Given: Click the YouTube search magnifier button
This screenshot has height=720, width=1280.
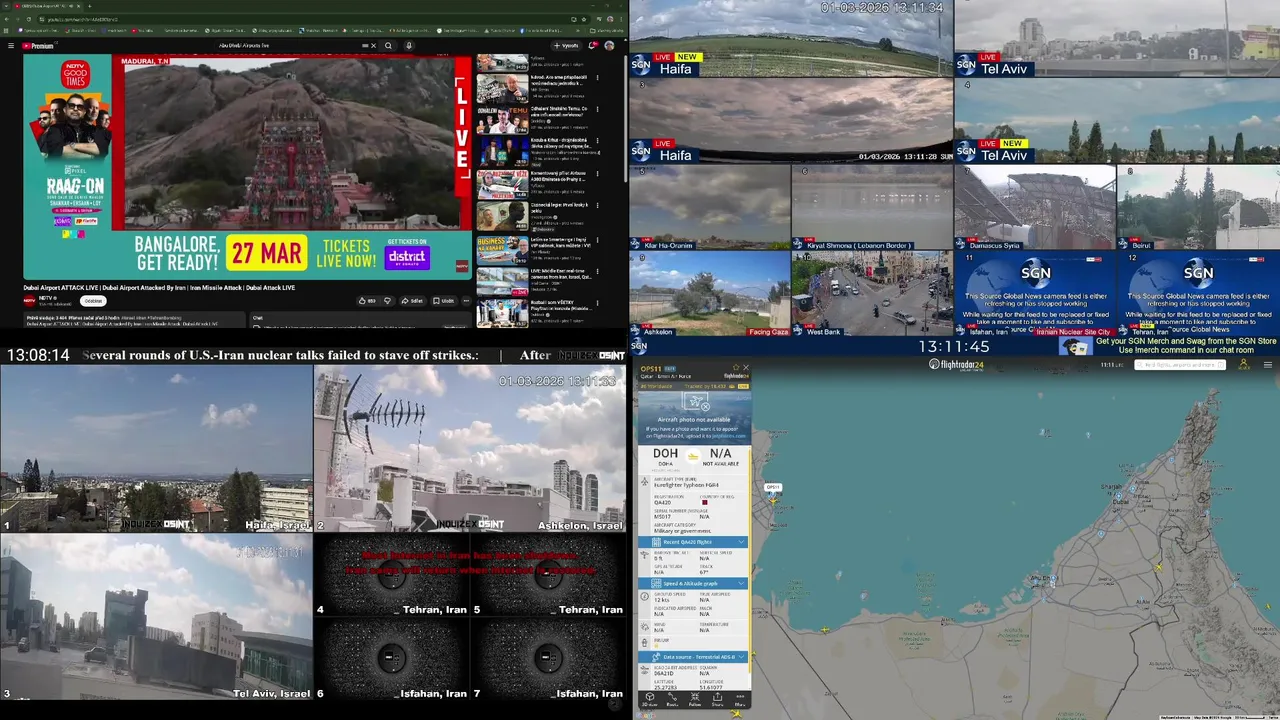Looking at the screenshot, I should pyautogui.click(x=388, y=45).
